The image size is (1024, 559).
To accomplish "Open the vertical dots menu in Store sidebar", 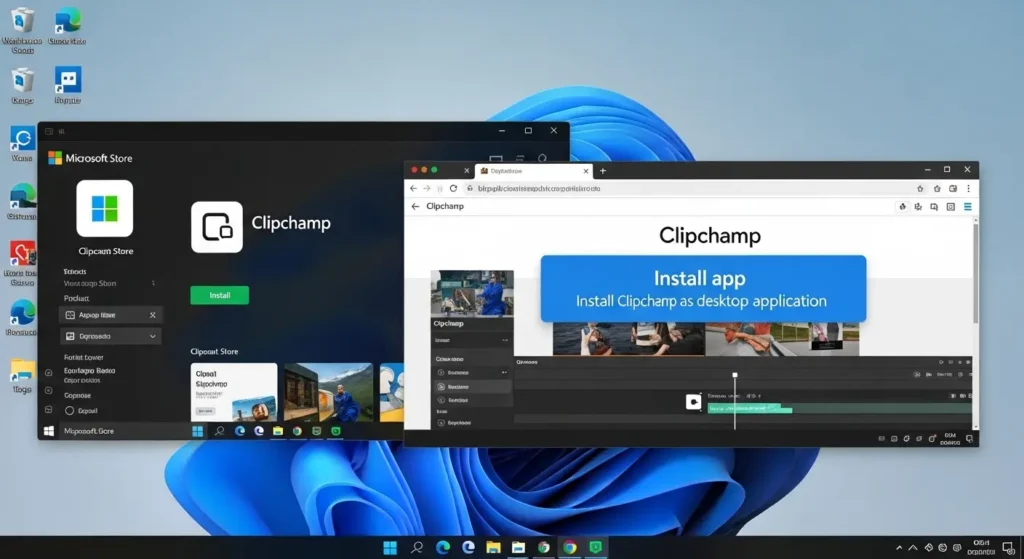I will [x=153, y=283].
